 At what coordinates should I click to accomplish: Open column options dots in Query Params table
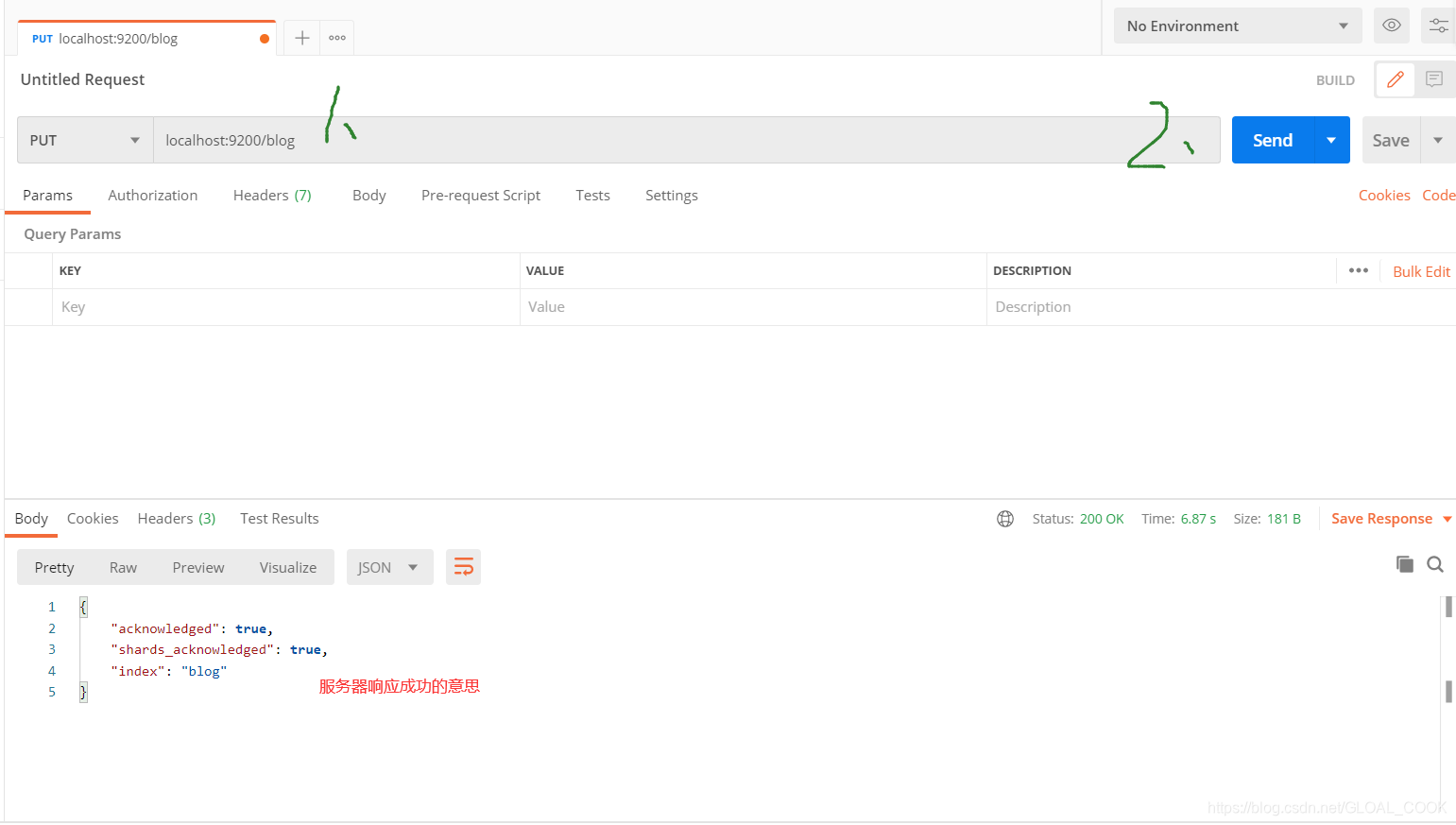tap(1359, 270)
